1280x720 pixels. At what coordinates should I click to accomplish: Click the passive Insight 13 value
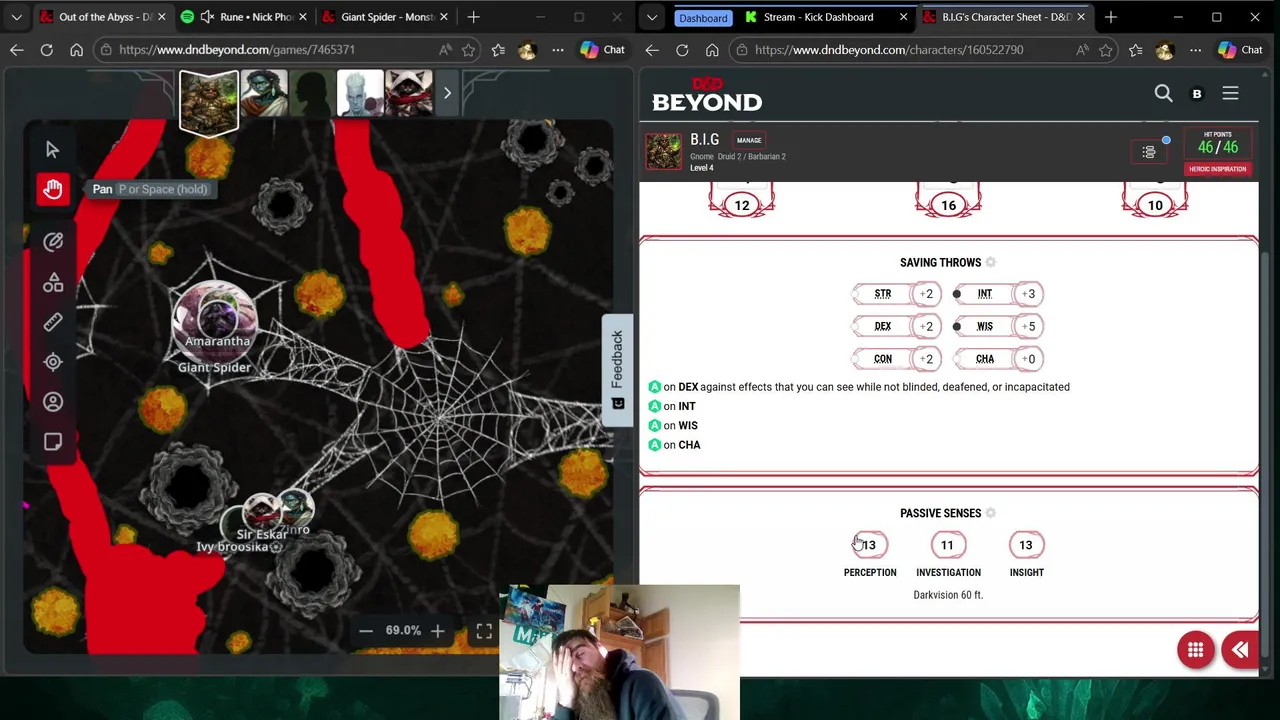click(x=1026, y=545)
